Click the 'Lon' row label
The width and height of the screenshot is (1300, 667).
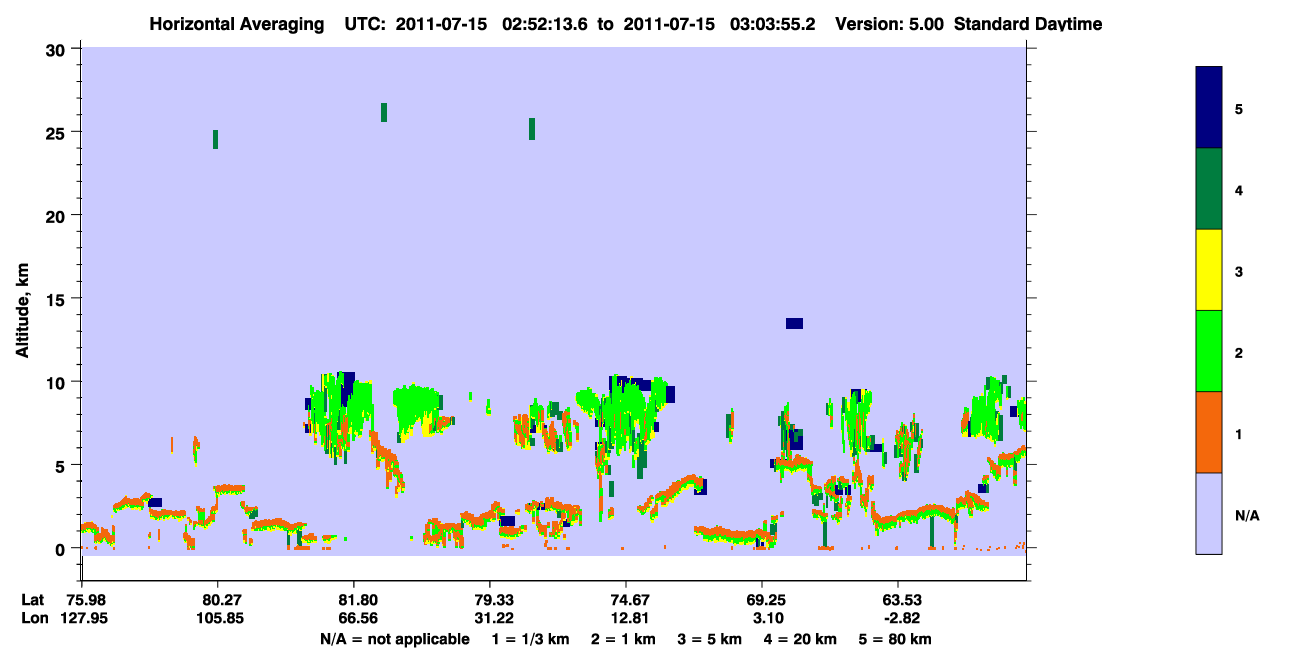tap(33, 618)
